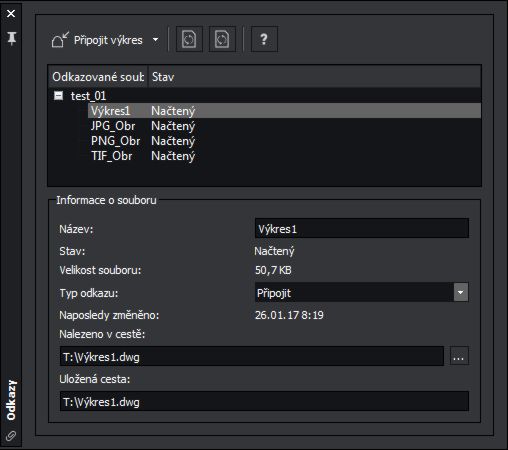508x450 pixels.
Task: Open help with the question mark icon
Action: point(264,39)
